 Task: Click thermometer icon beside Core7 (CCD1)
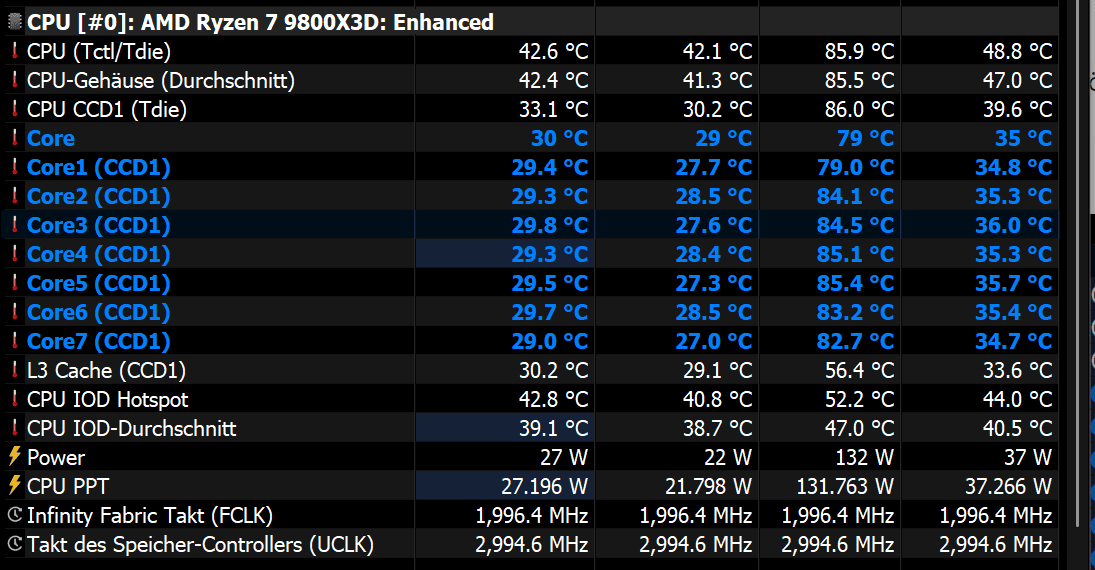coord(14,341)
